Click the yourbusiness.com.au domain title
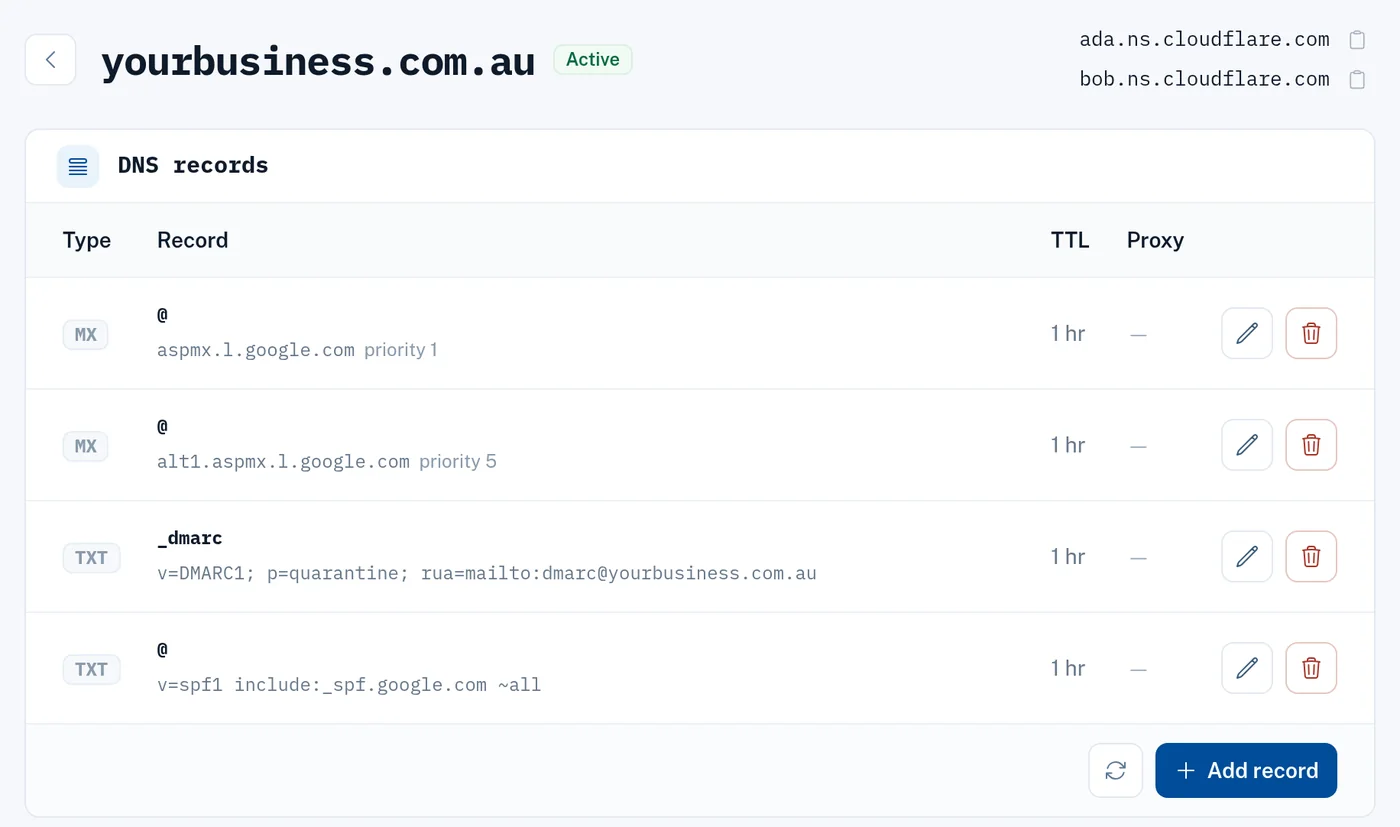 [318, 62]
